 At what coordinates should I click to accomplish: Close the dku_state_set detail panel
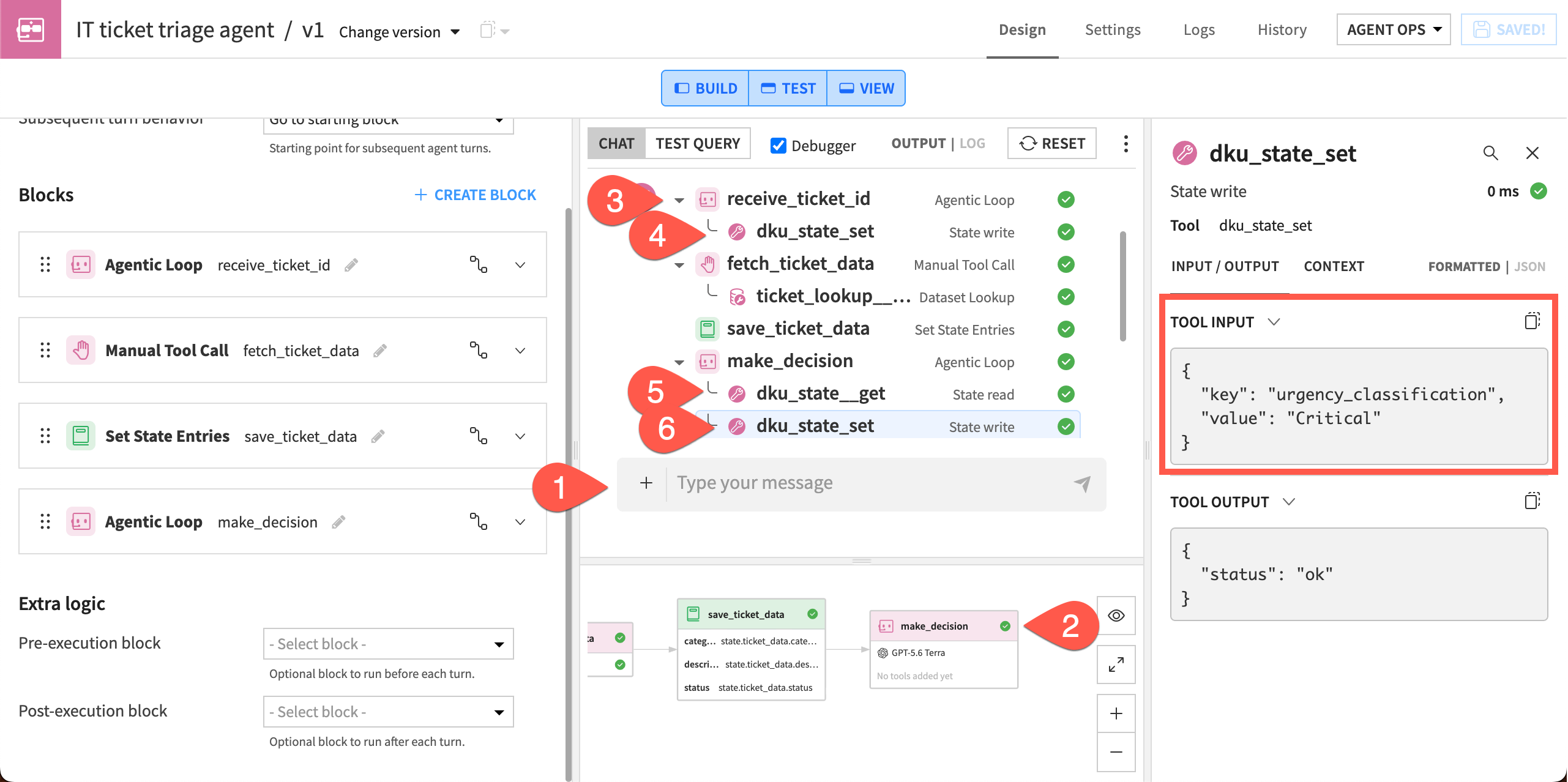(x=1532, y=153)
